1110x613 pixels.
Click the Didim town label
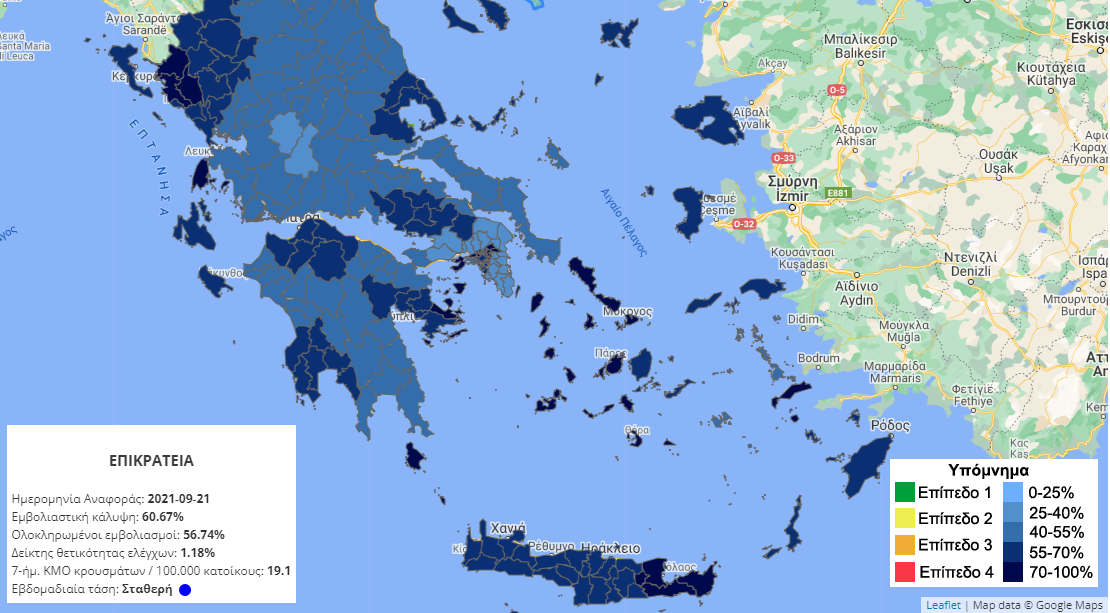[803, 319]
